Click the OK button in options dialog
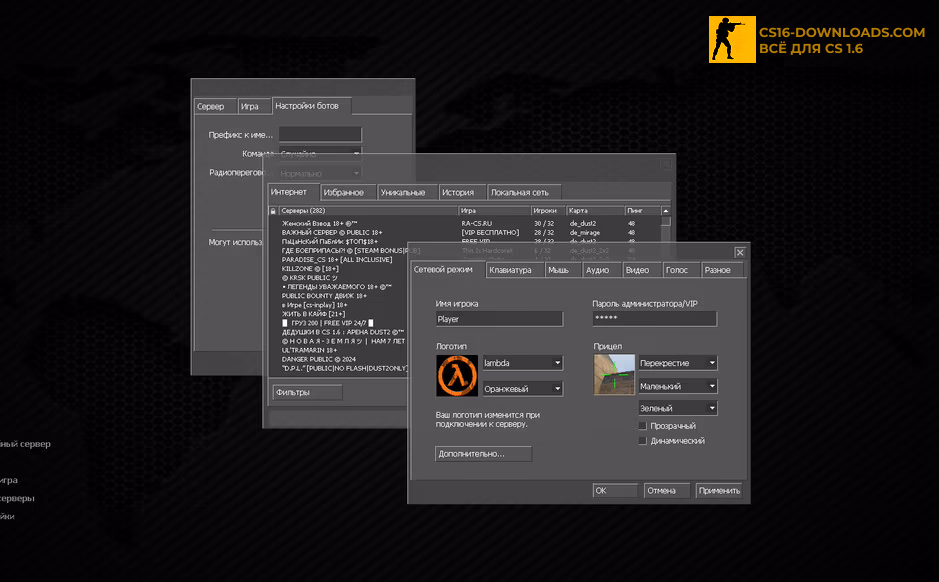 click(x=615, y=490)
